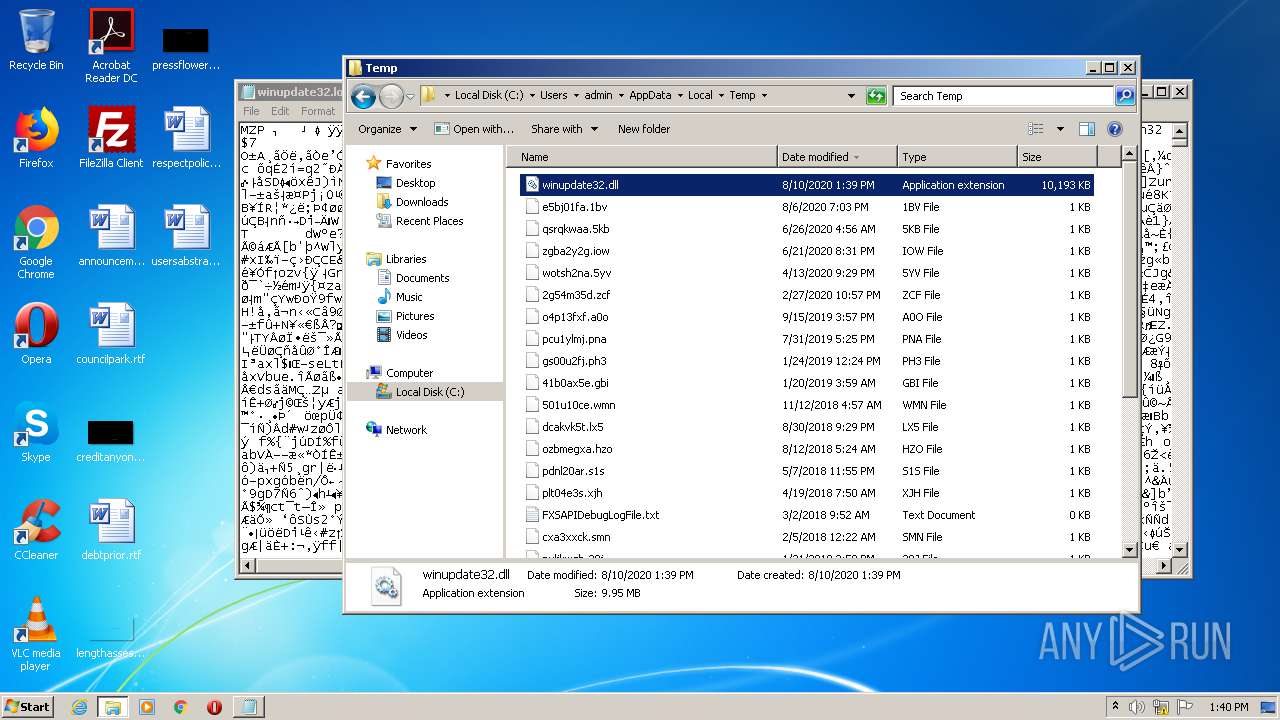This screenshot has height=720, width=1280.
Task: Open Firefox from the desktop
Action: point(36,138)
